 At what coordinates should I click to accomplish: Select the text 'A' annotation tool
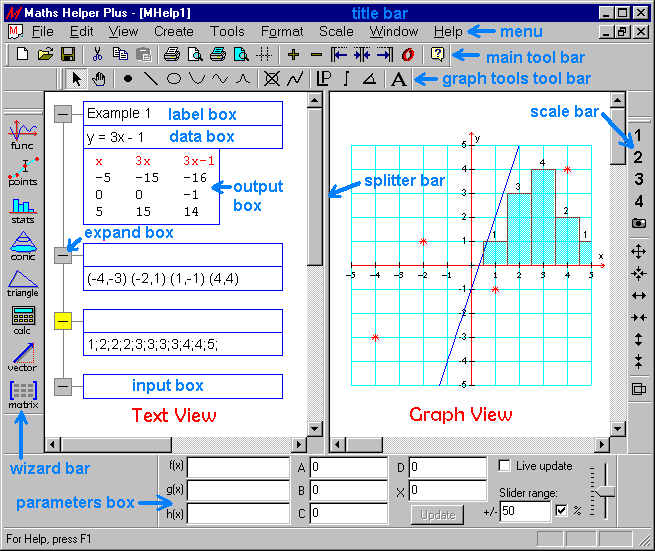click(x=399, y=79)
